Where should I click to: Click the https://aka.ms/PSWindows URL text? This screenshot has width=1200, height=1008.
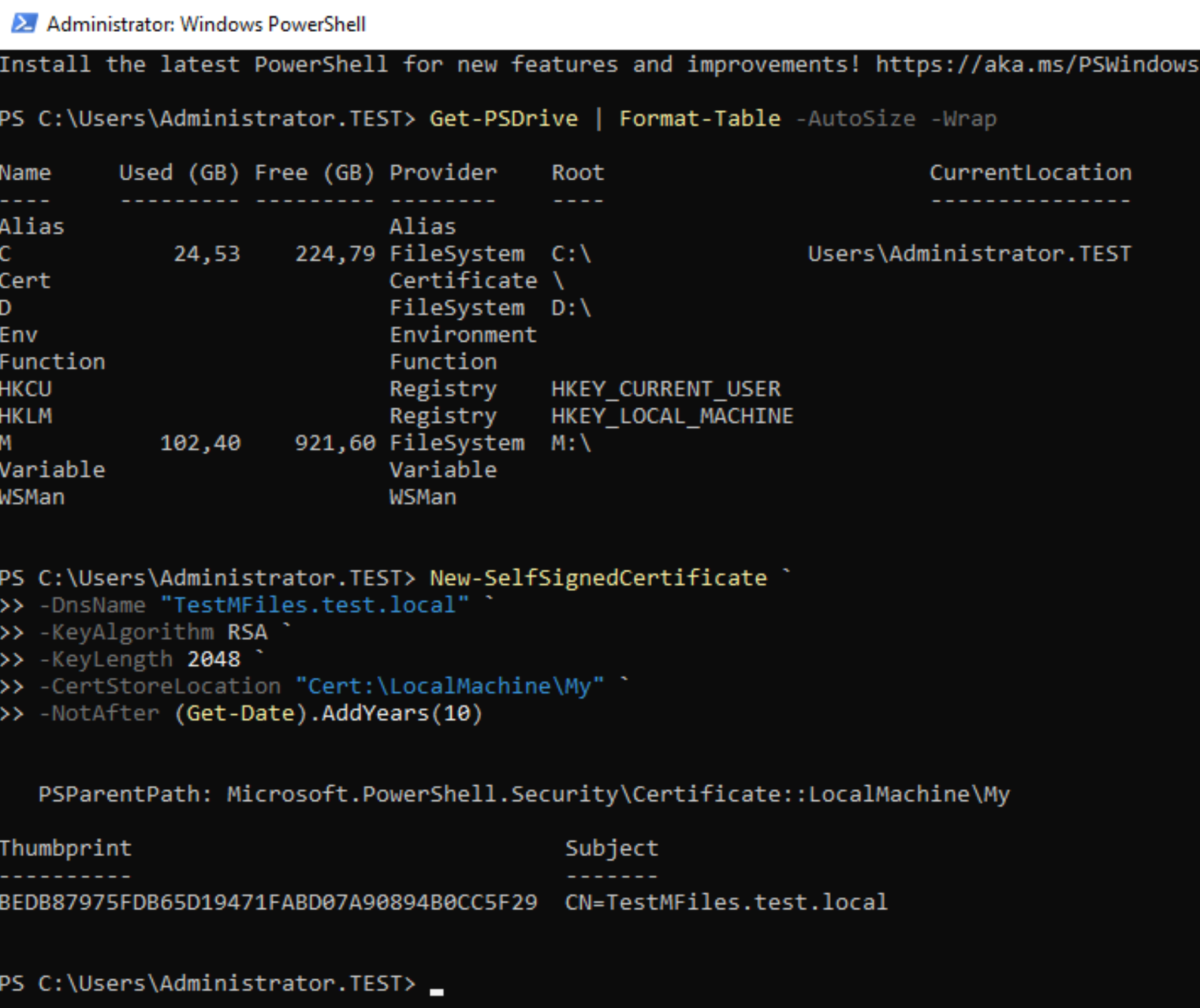pyautogui.click(x=1037, y=64)
